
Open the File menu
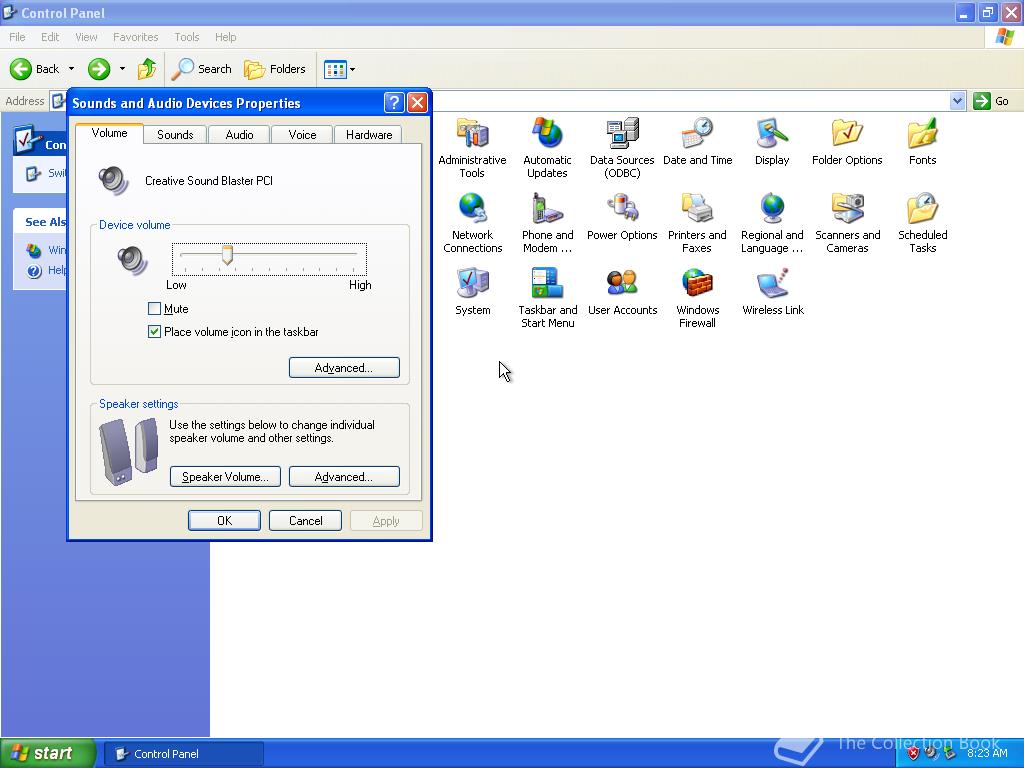(x=17, y=37)
